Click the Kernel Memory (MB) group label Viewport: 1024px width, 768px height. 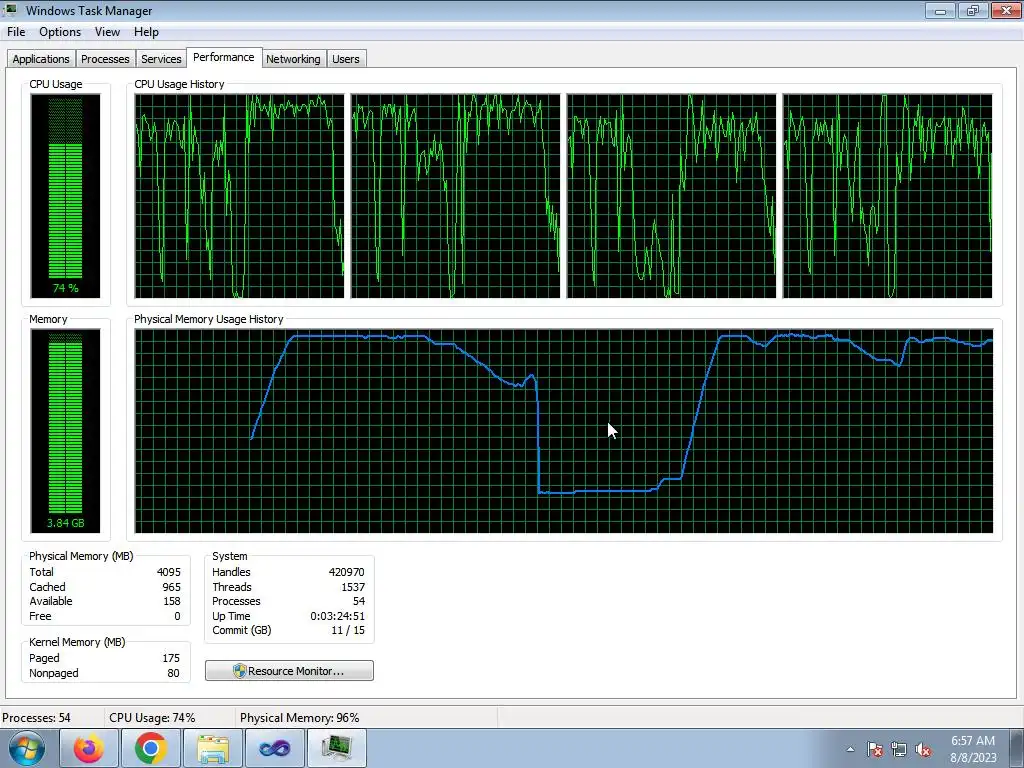point(77,643)
